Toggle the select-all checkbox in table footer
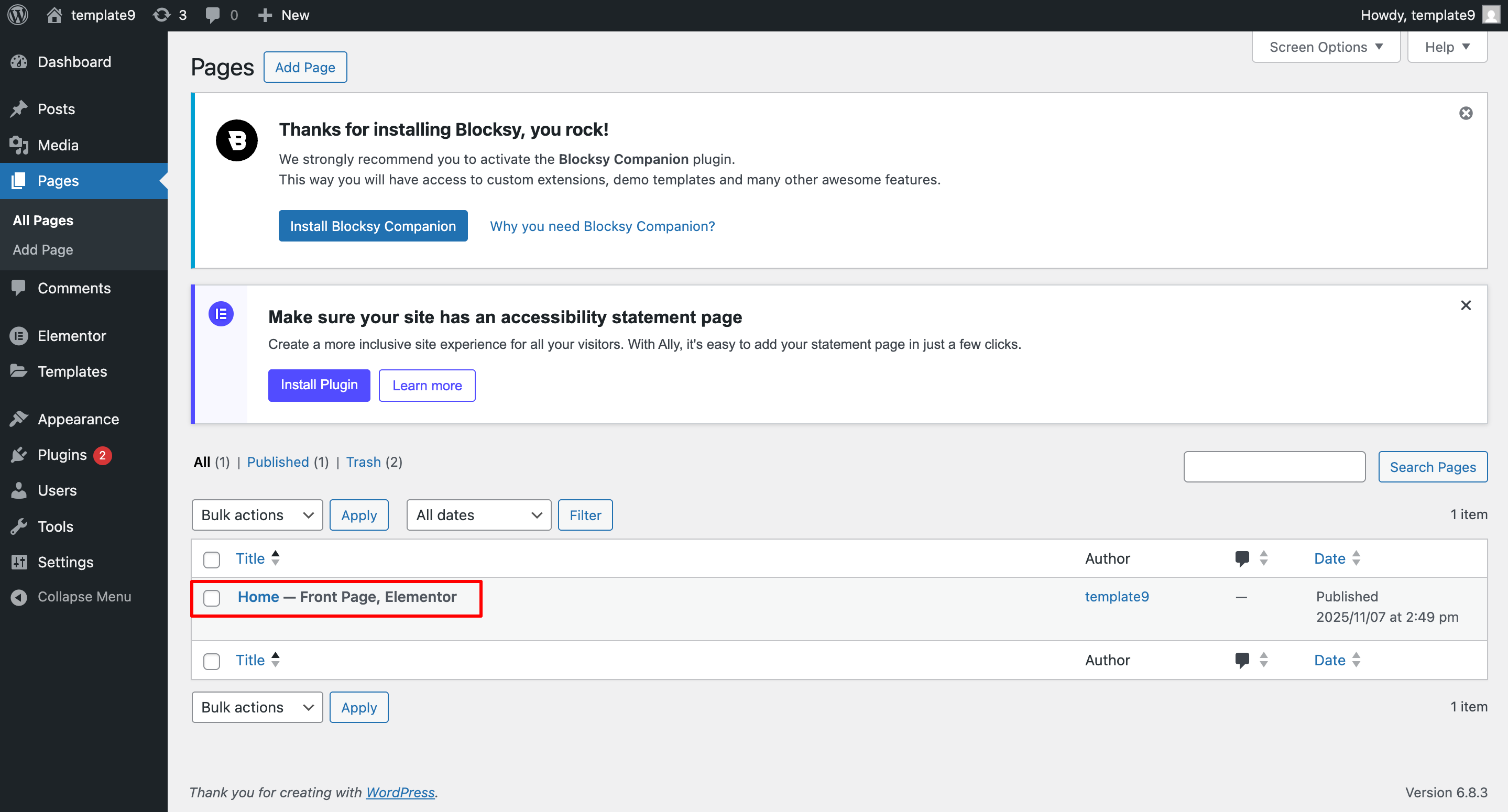This screenshot has height=812, width=1508. pyautogui.click(x=211, y=661)
